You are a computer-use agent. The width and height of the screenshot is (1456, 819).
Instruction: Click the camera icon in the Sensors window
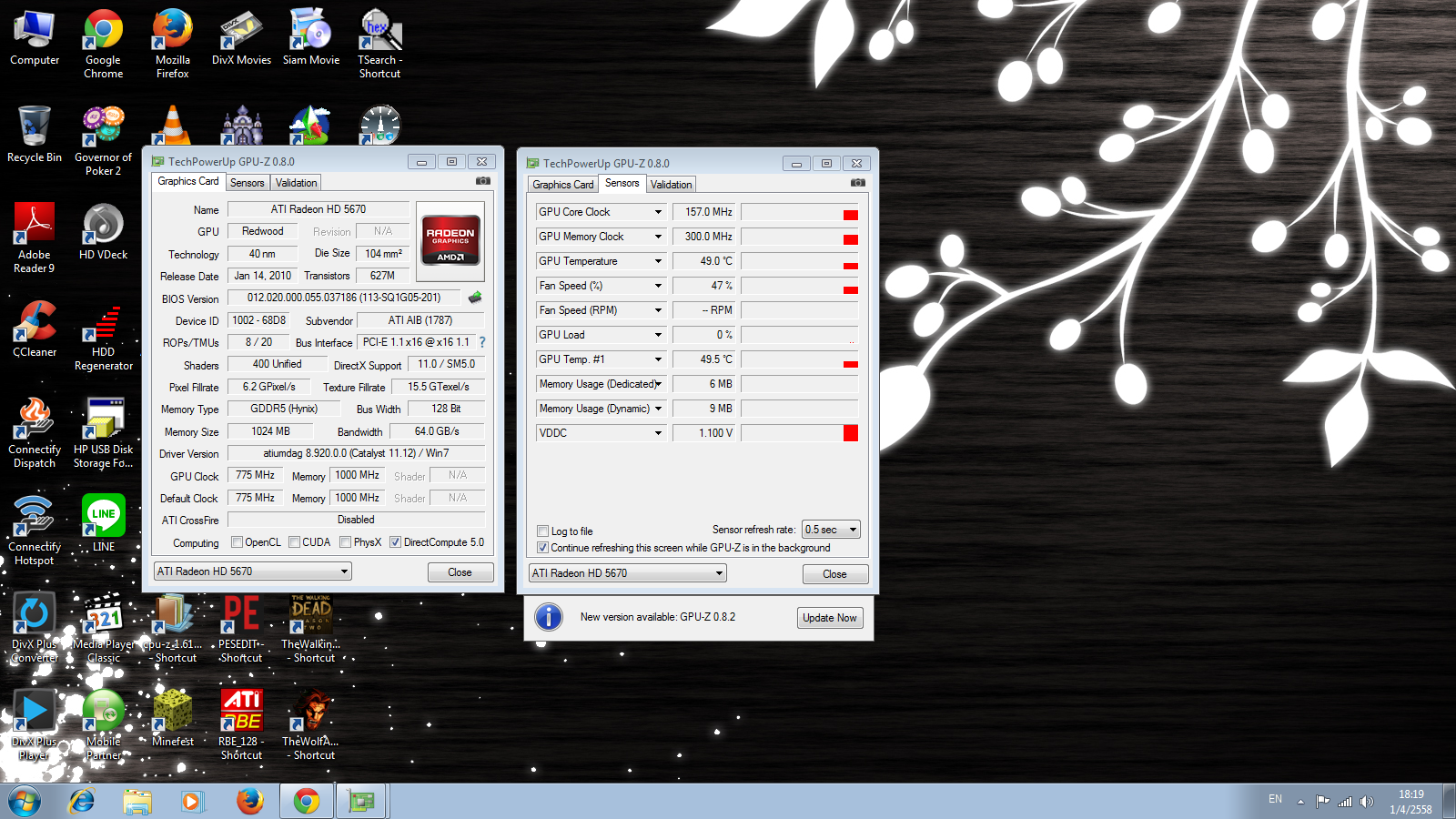coord(857,183)
